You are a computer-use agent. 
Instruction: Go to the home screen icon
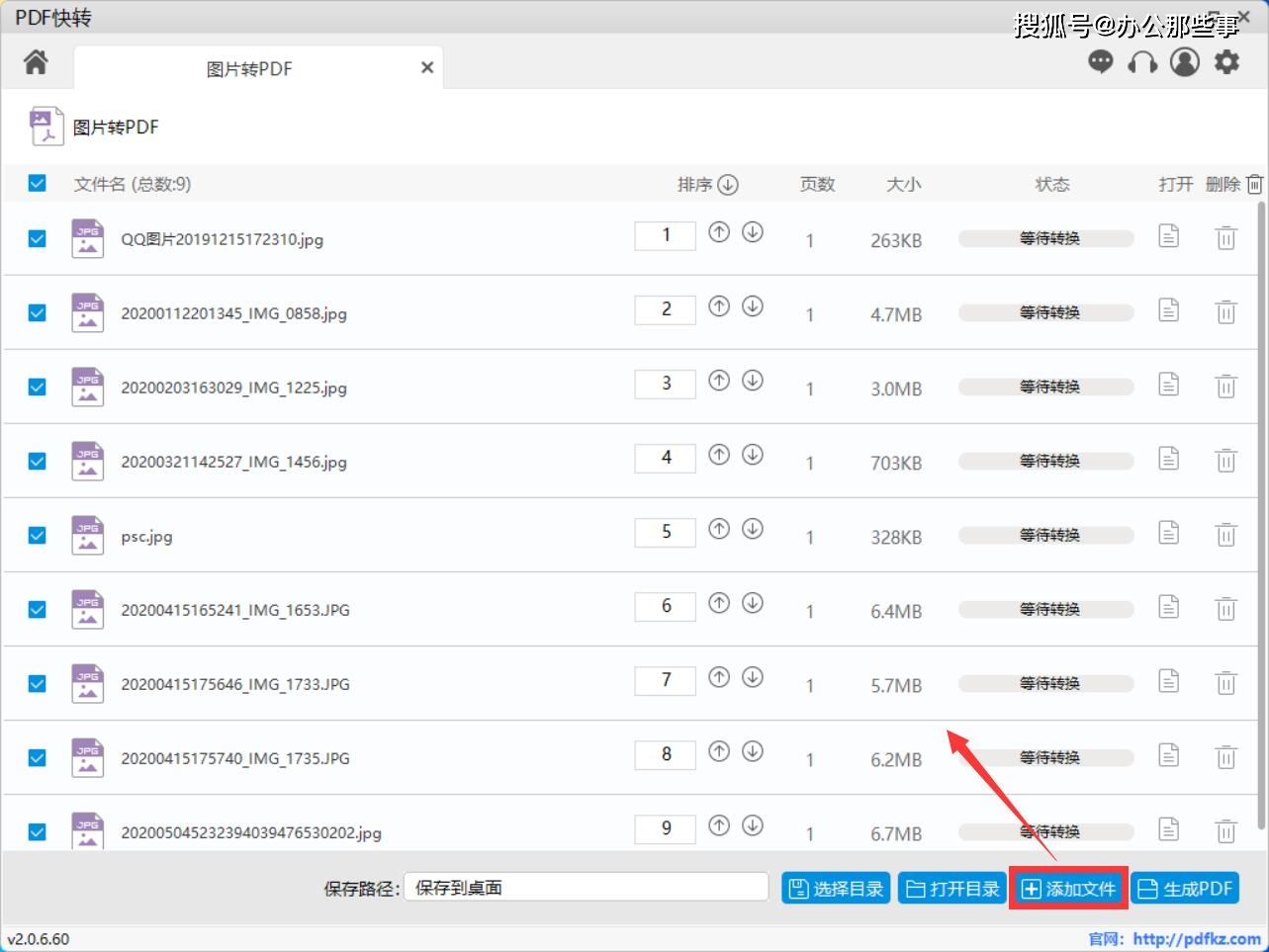pyautogui.click(x=36, y=62)
